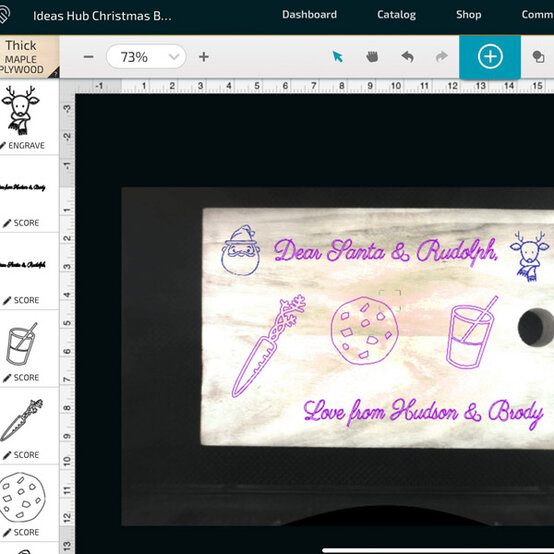Open the Dashboard menu
Screen dimensions: 554x554
[x=309, y=14]
